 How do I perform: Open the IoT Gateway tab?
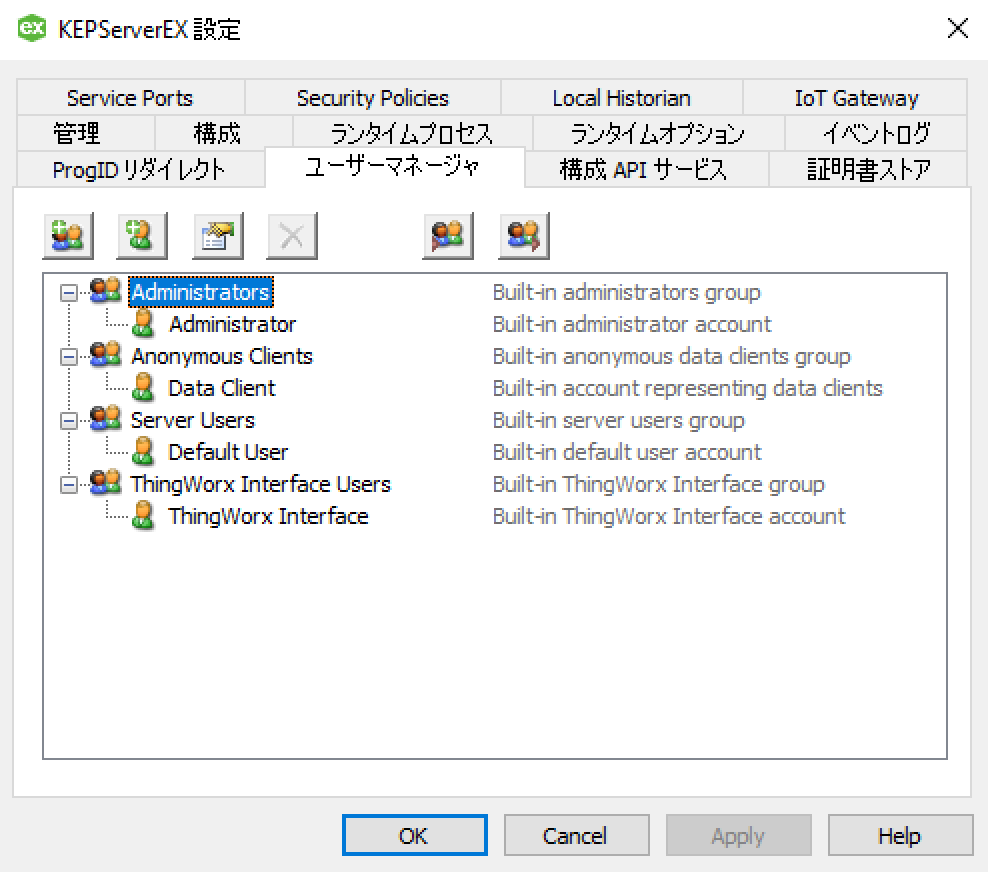pos(856,98)
